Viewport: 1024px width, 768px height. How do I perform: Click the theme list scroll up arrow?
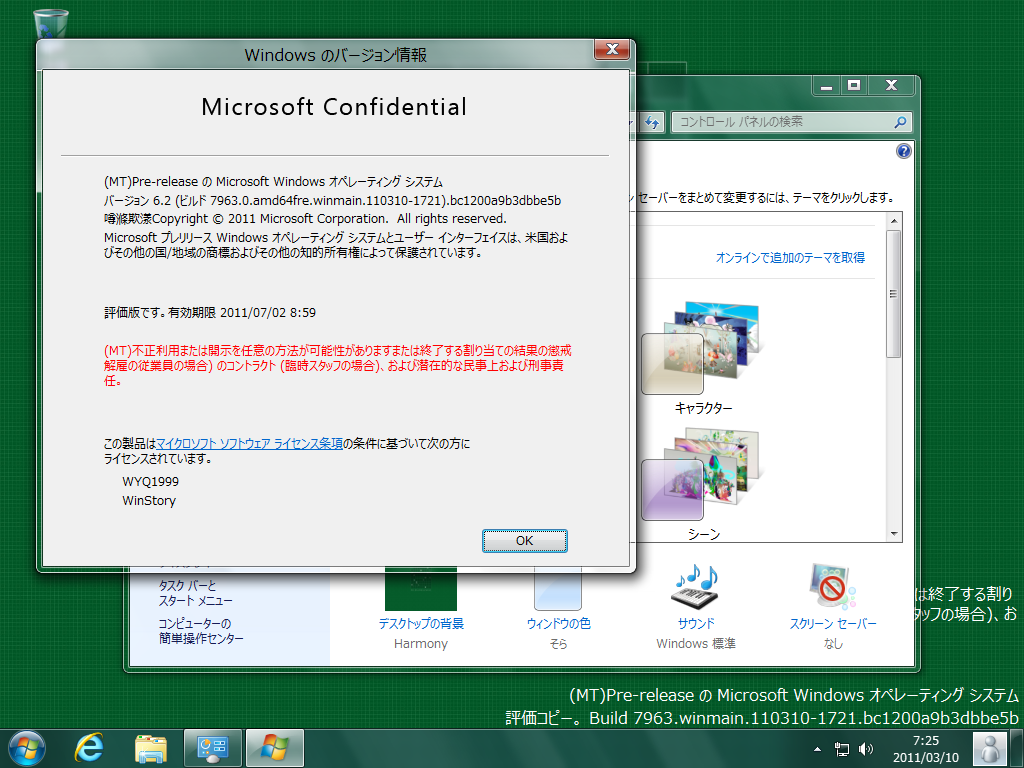tap(894, 221)
